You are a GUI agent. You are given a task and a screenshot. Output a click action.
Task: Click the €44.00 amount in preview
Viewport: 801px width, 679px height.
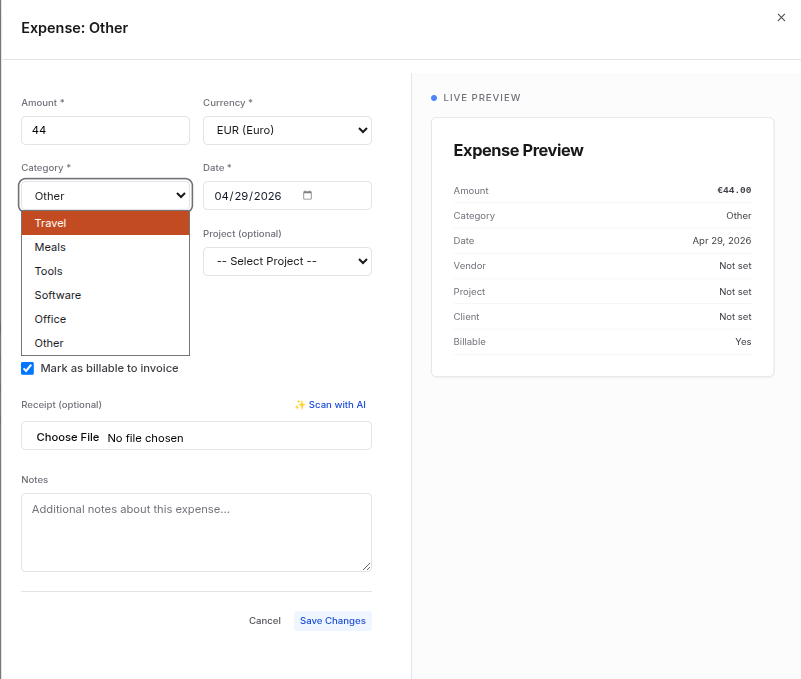click(x=734, y=190)
